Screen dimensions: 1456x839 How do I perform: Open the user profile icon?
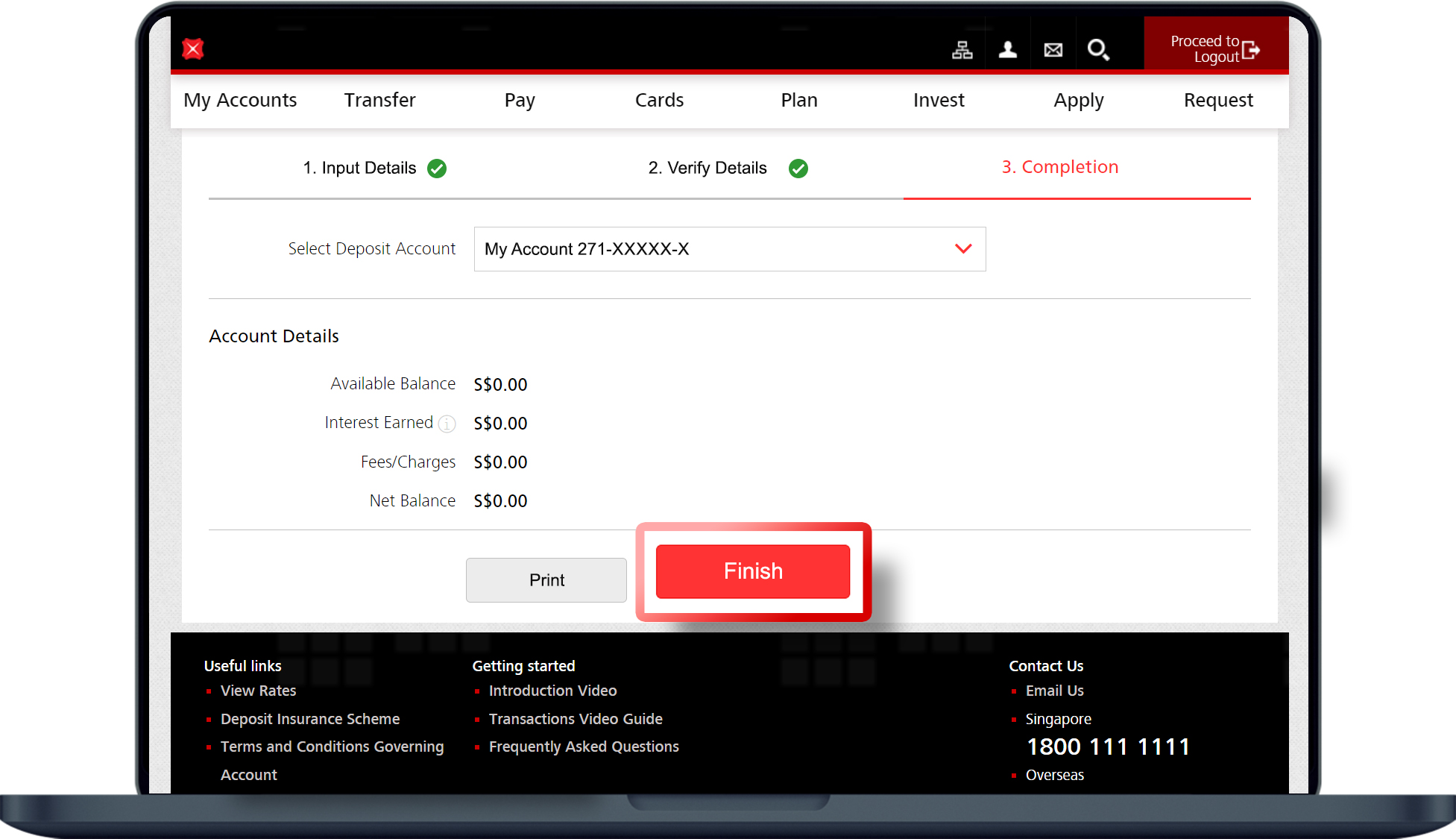[1007, 50]
